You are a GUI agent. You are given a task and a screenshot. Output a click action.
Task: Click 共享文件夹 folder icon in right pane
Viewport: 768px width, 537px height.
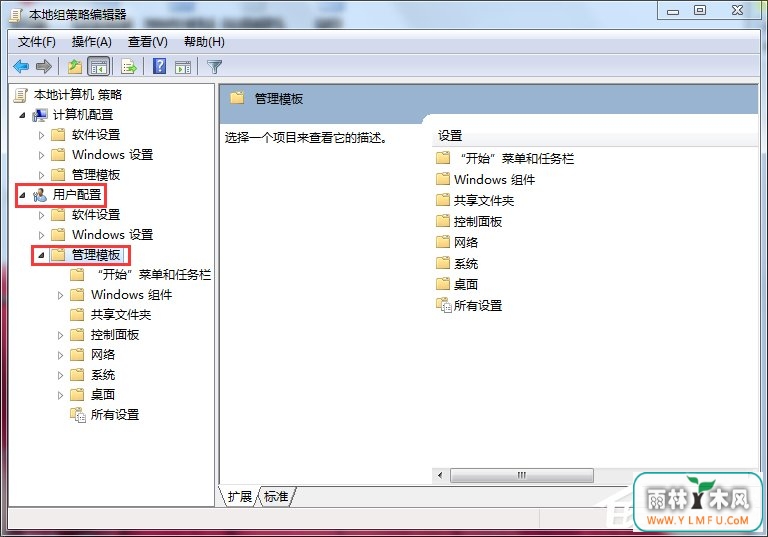[x=443, y=200]
